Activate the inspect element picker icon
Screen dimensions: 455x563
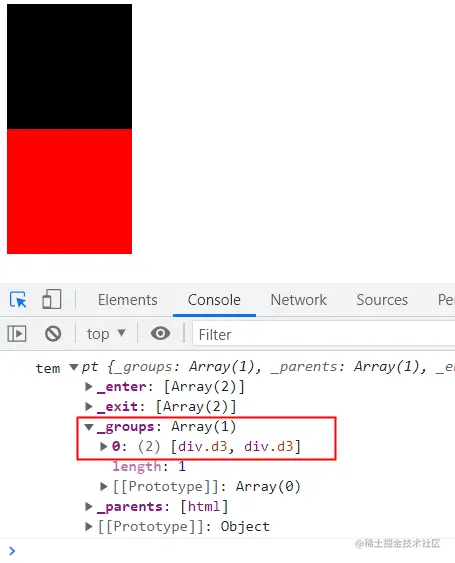(x=18, y=299)
